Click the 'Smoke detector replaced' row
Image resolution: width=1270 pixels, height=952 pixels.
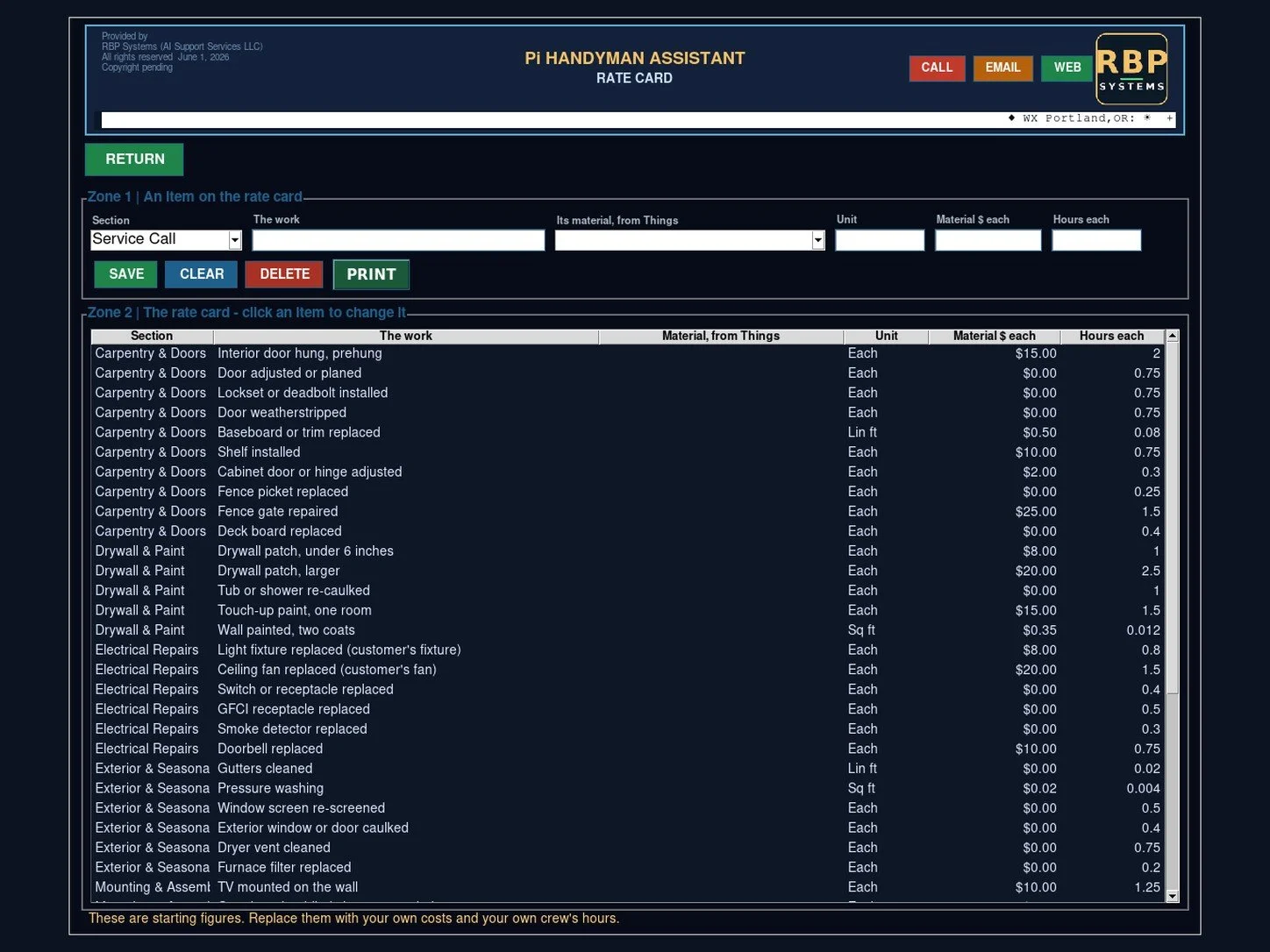coord(628,729)
